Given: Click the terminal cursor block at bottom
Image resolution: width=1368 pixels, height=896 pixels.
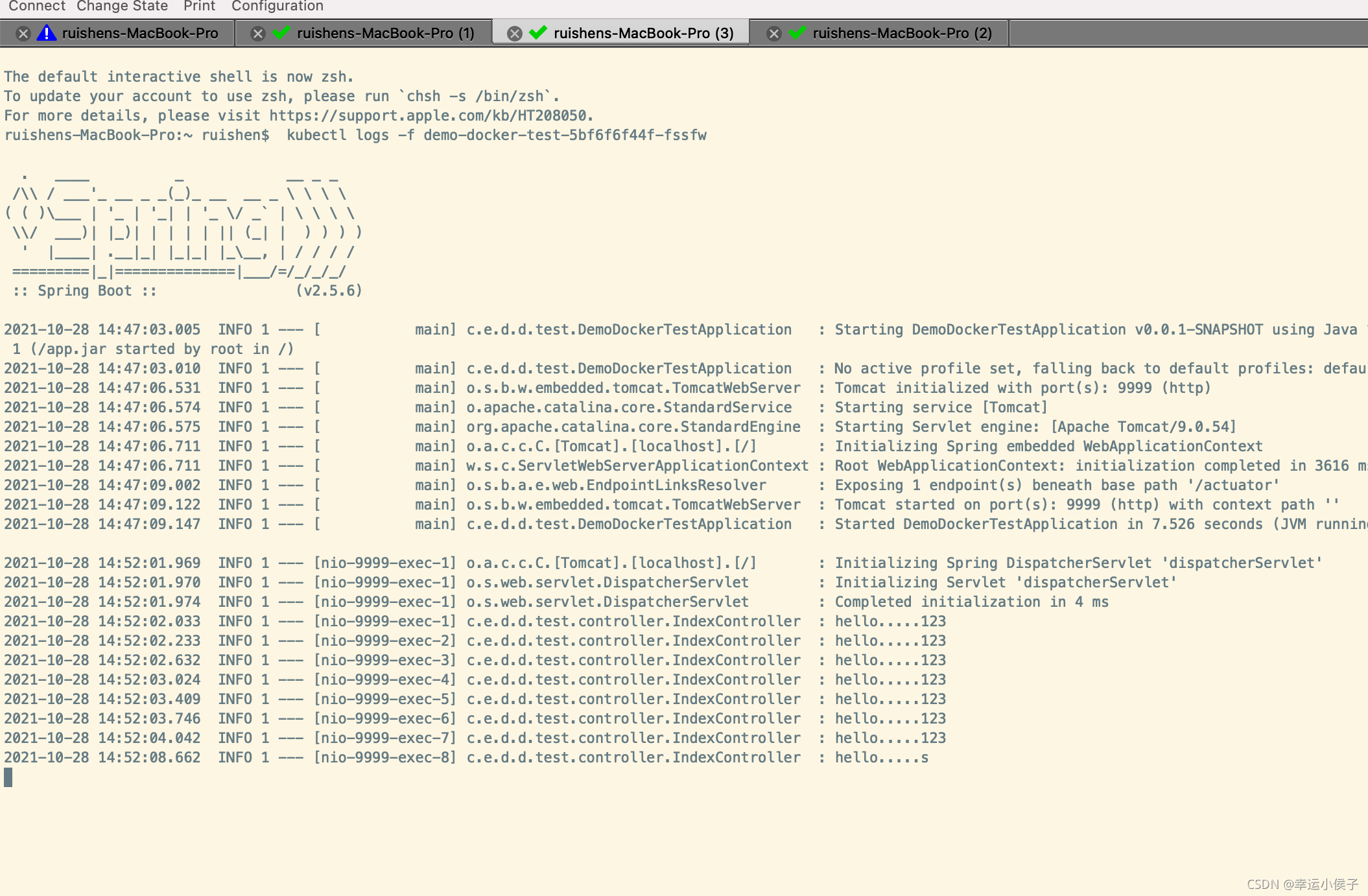Looking at the screenshot, I should [x=8, y=777].
